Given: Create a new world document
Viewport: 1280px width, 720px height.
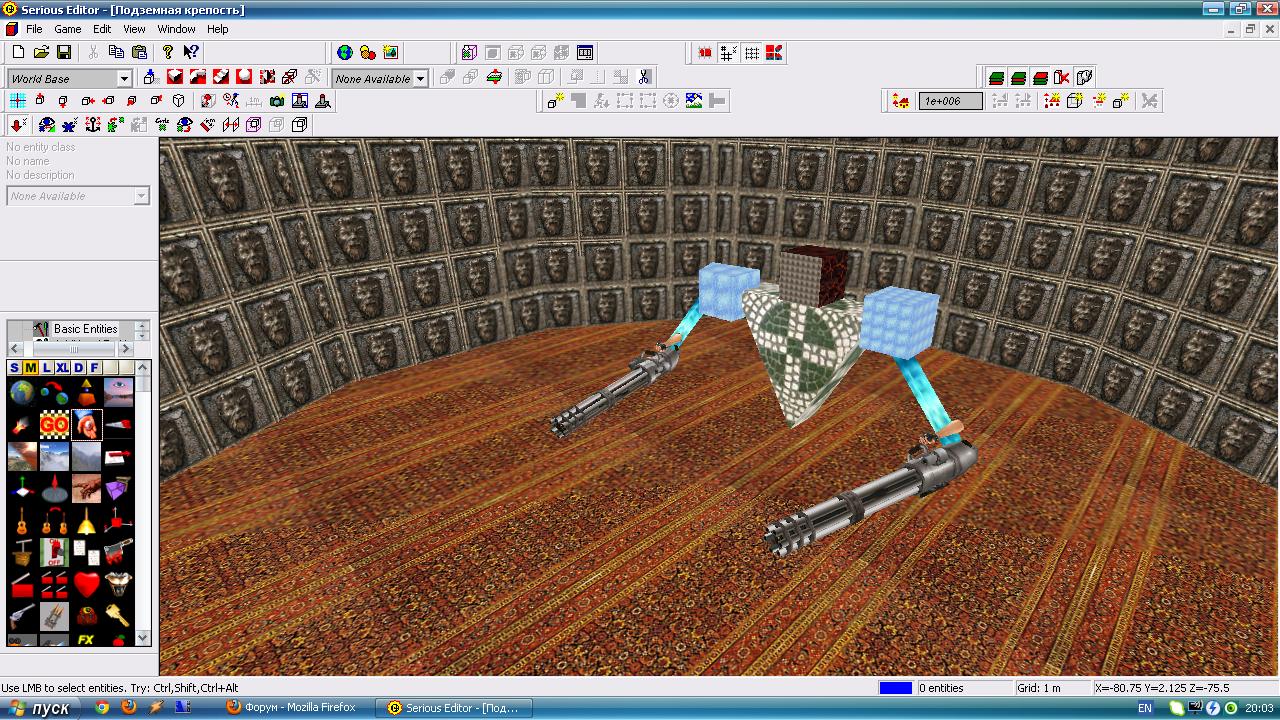Looking at the screenshot, I should (x=18, y=52).
